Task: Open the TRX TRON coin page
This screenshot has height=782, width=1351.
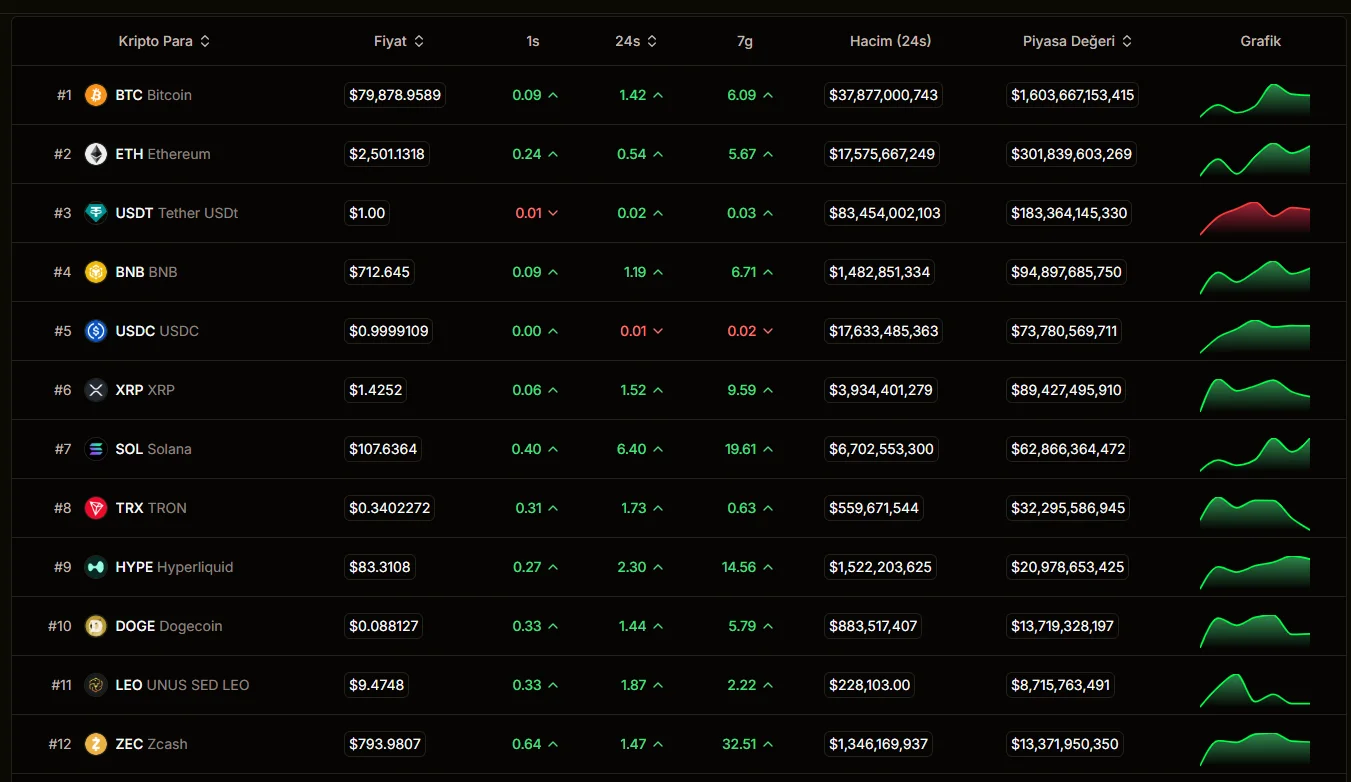Action: coord(151,508)
